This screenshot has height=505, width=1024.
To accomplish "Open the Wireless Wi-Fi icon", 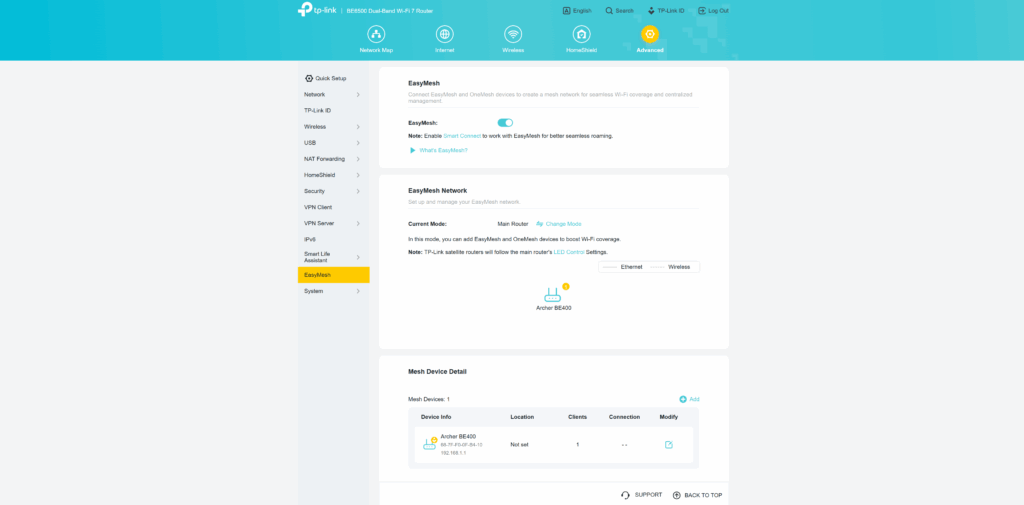I will 513,34.
